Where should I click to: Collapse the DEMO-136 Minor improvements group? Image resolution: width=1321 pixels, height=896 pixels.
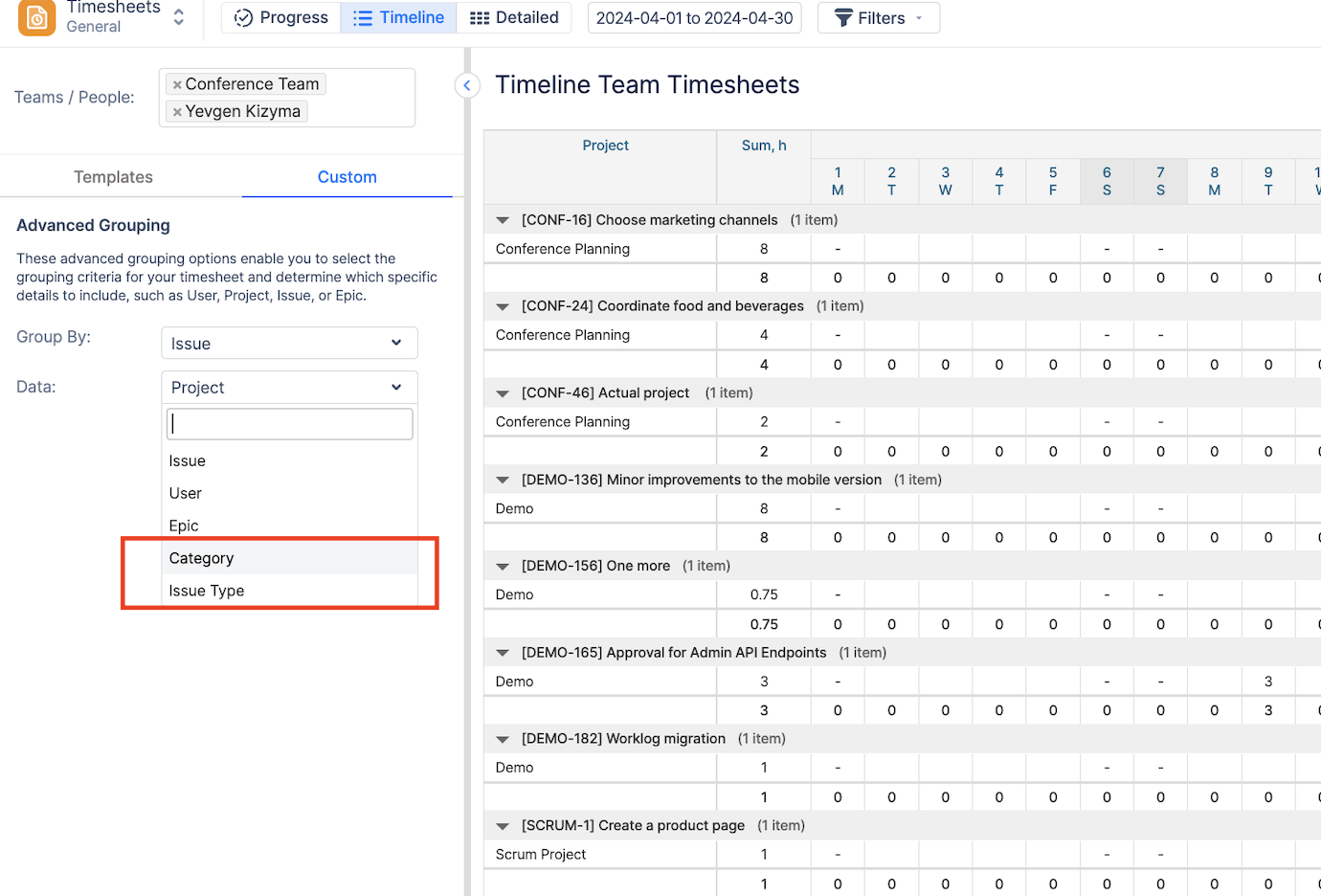[x=503, y=480]
